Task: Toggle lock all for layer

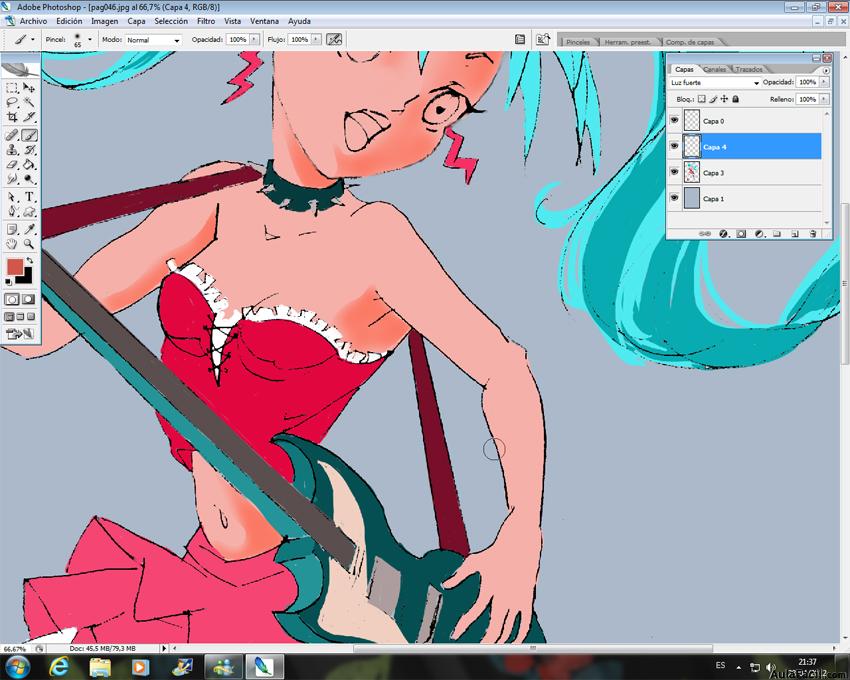Action: coord(736,99)
